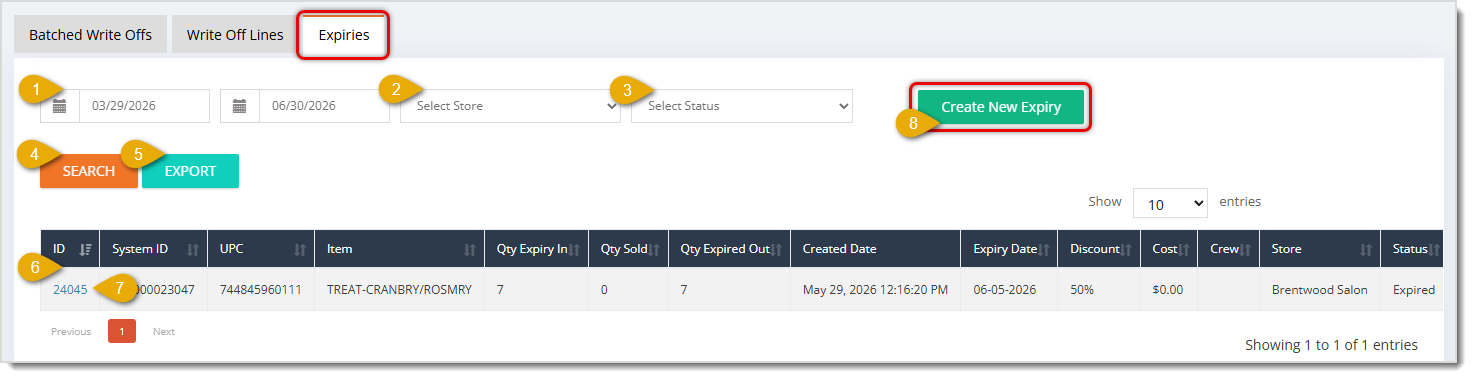The height and width of the screenshot is (378, 1472).
Task: Click the end date field 06/30/2026
Action: coord(325,106)
